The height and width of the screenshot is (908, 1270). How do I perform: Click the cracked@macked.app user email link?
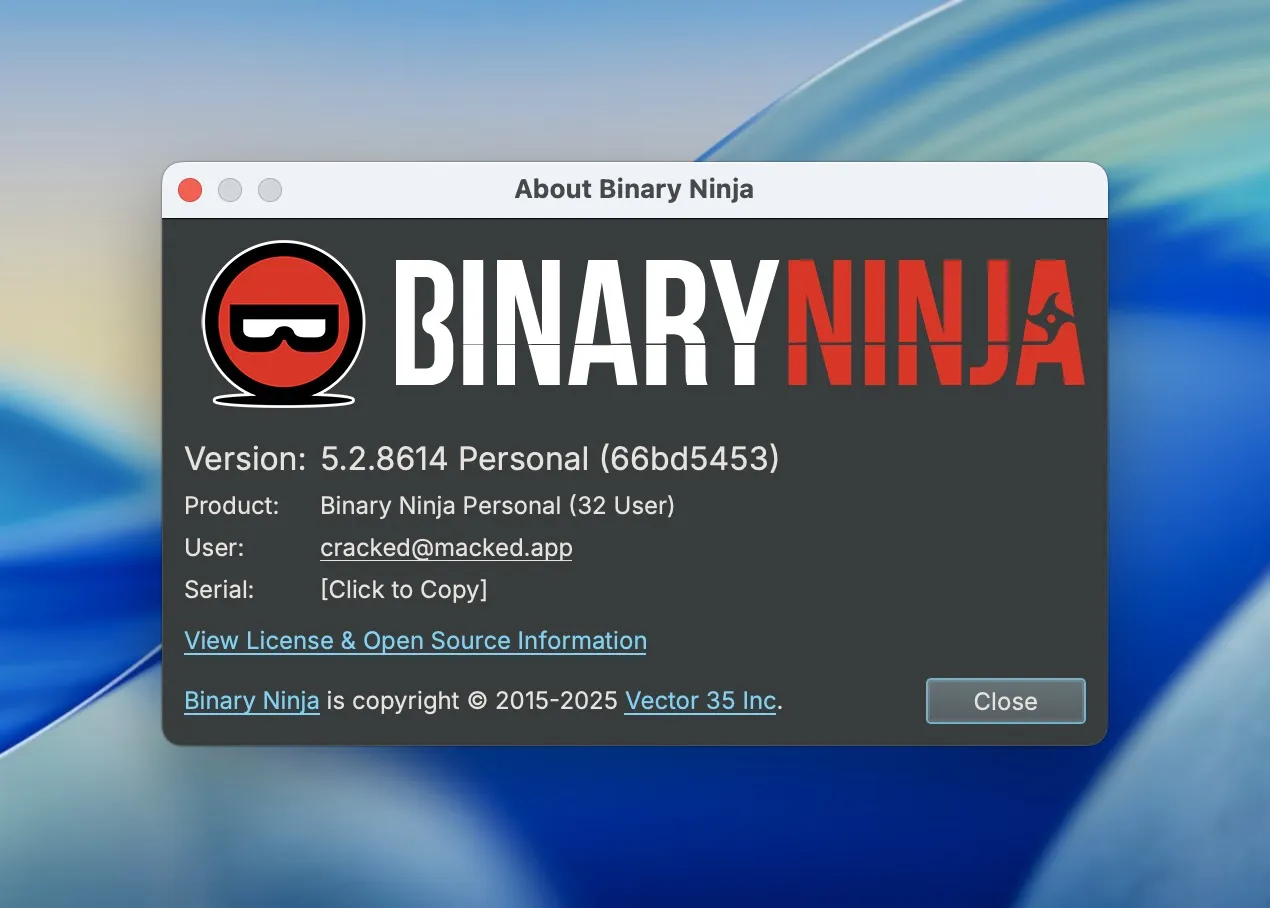point(446,548)
